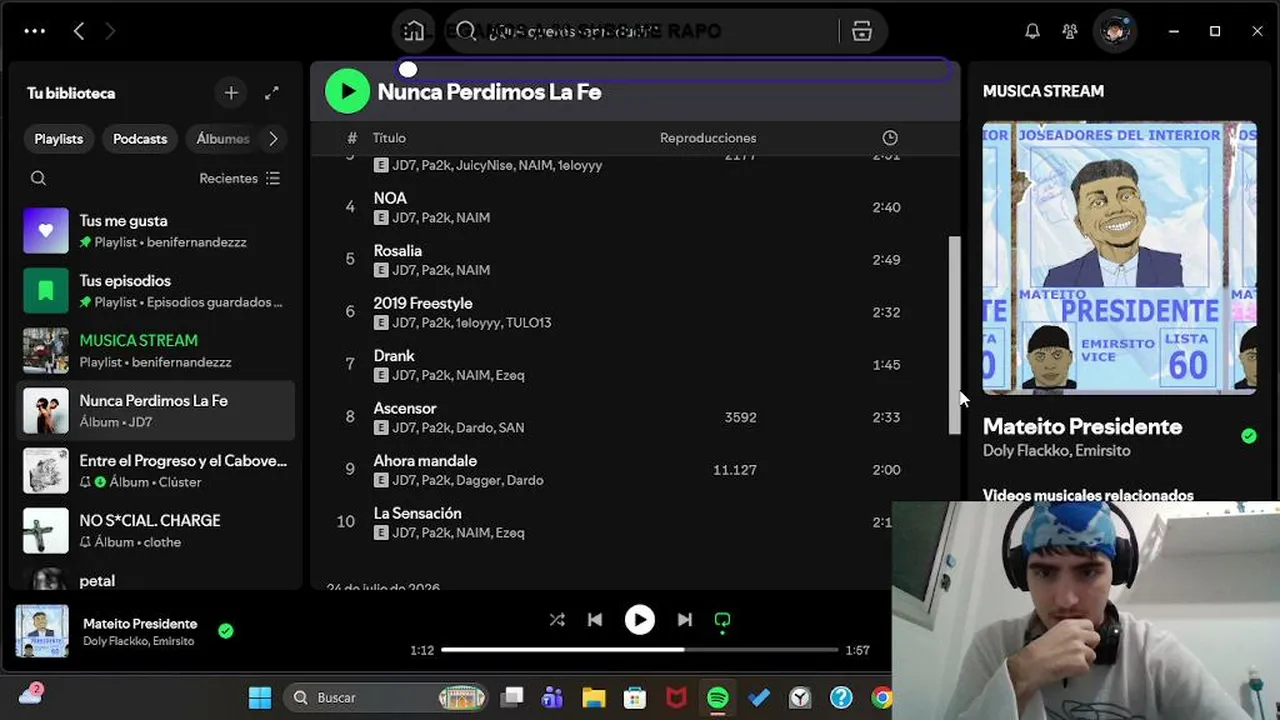Open Tus episodios in library

pyautogui.click(x=155, y=291)
